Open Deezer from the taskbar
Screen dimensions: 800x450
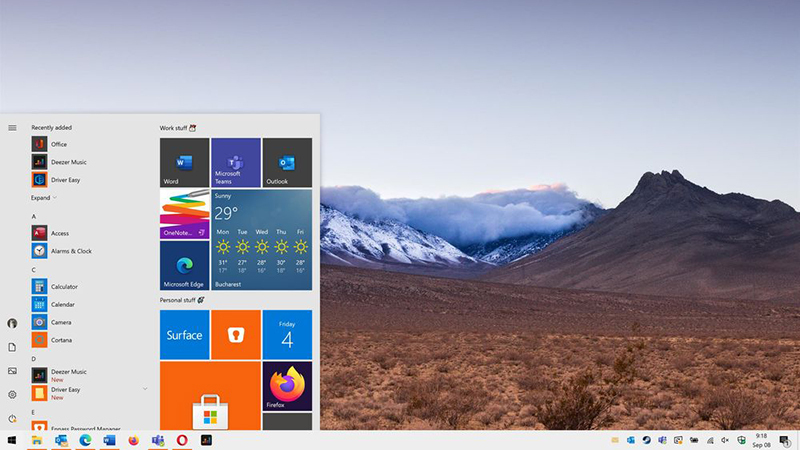pos(206,440)
